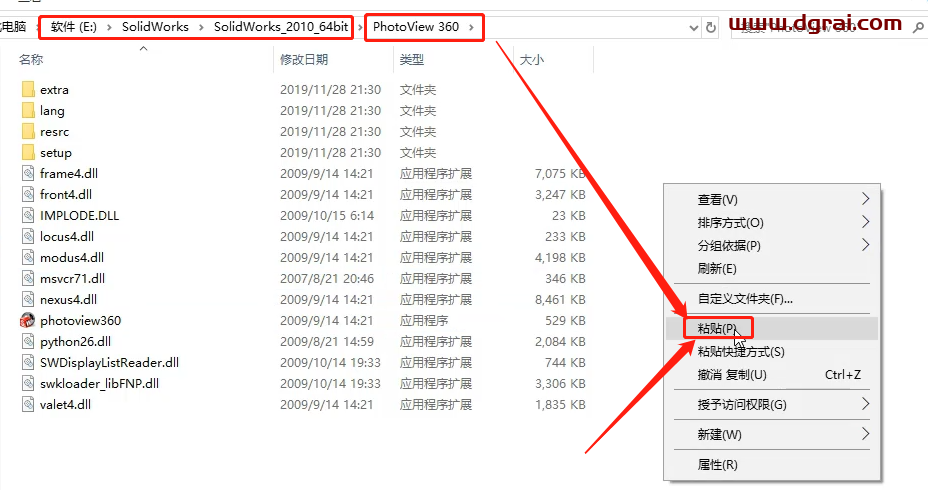
Task: Click the photoview360 application icon
Action: coord(28,321)
